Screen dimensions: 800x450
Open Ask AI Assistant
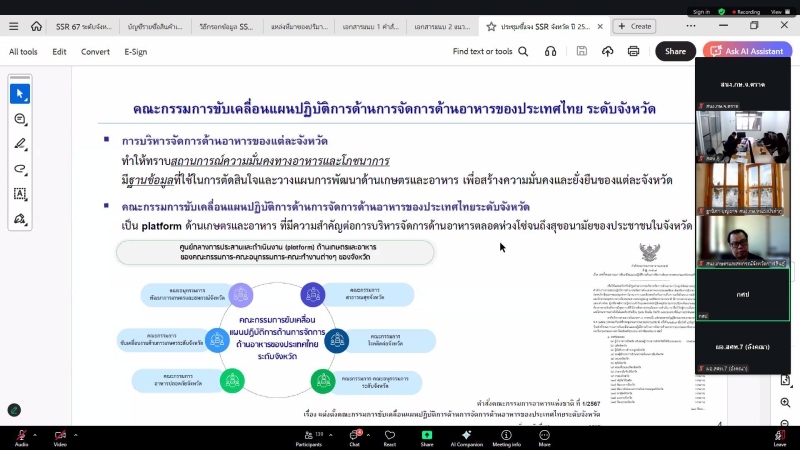click(x=747, y=51)
